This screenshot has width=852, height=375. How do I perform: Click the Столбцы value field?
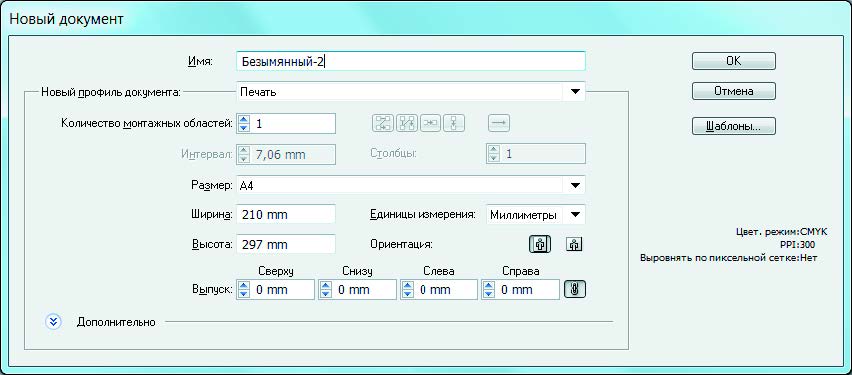(543, 154)
